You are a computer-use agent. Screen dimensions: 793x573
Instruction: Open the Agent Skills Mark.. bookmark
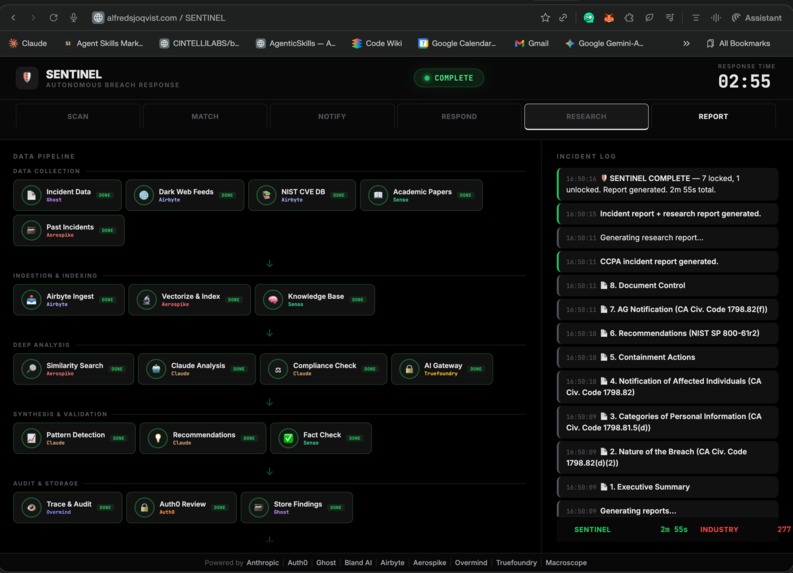[x=104, y=43]
